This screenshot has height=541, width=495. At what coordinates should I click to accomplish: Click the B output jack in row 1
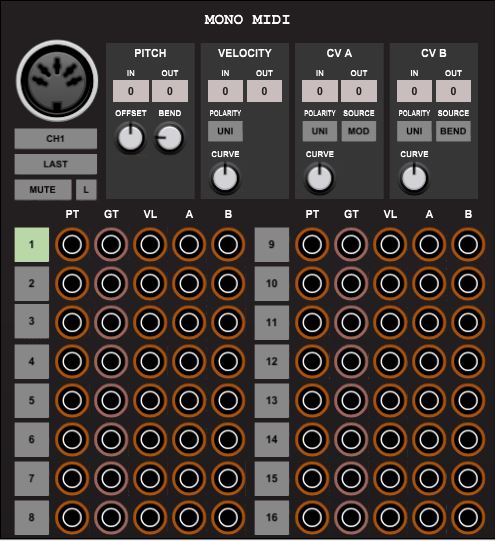228,245
